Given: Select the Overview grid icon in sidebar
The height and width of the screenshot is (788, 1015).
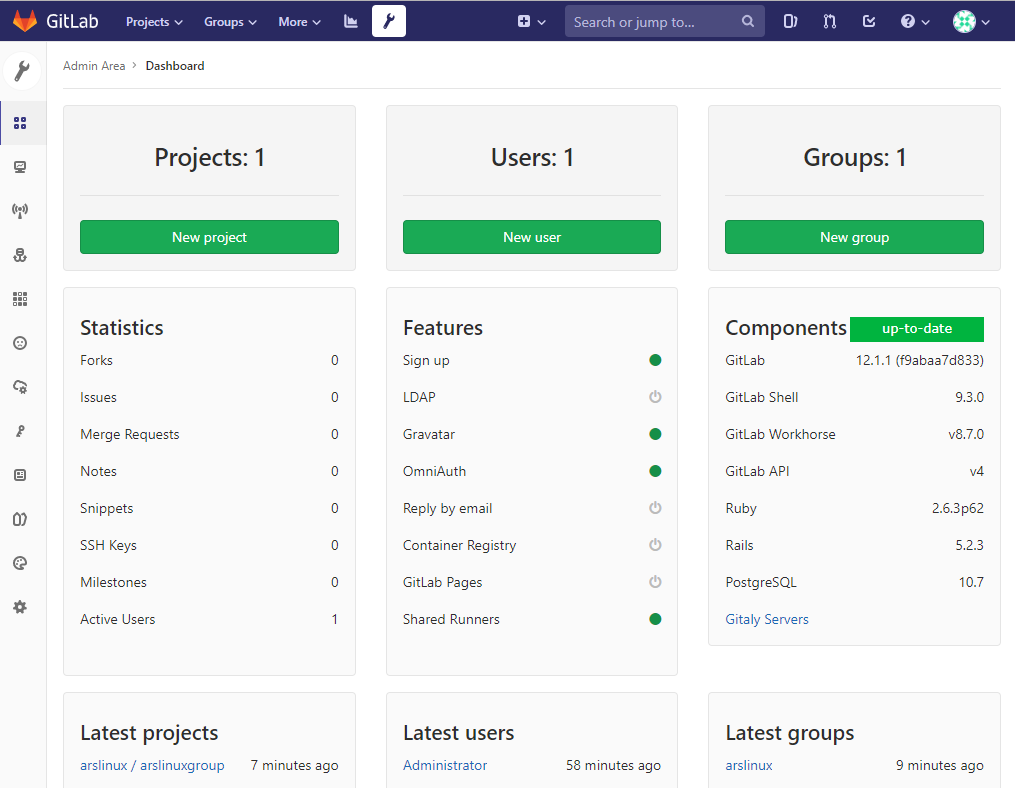Looking at the screenshot, I should (20, 123).
